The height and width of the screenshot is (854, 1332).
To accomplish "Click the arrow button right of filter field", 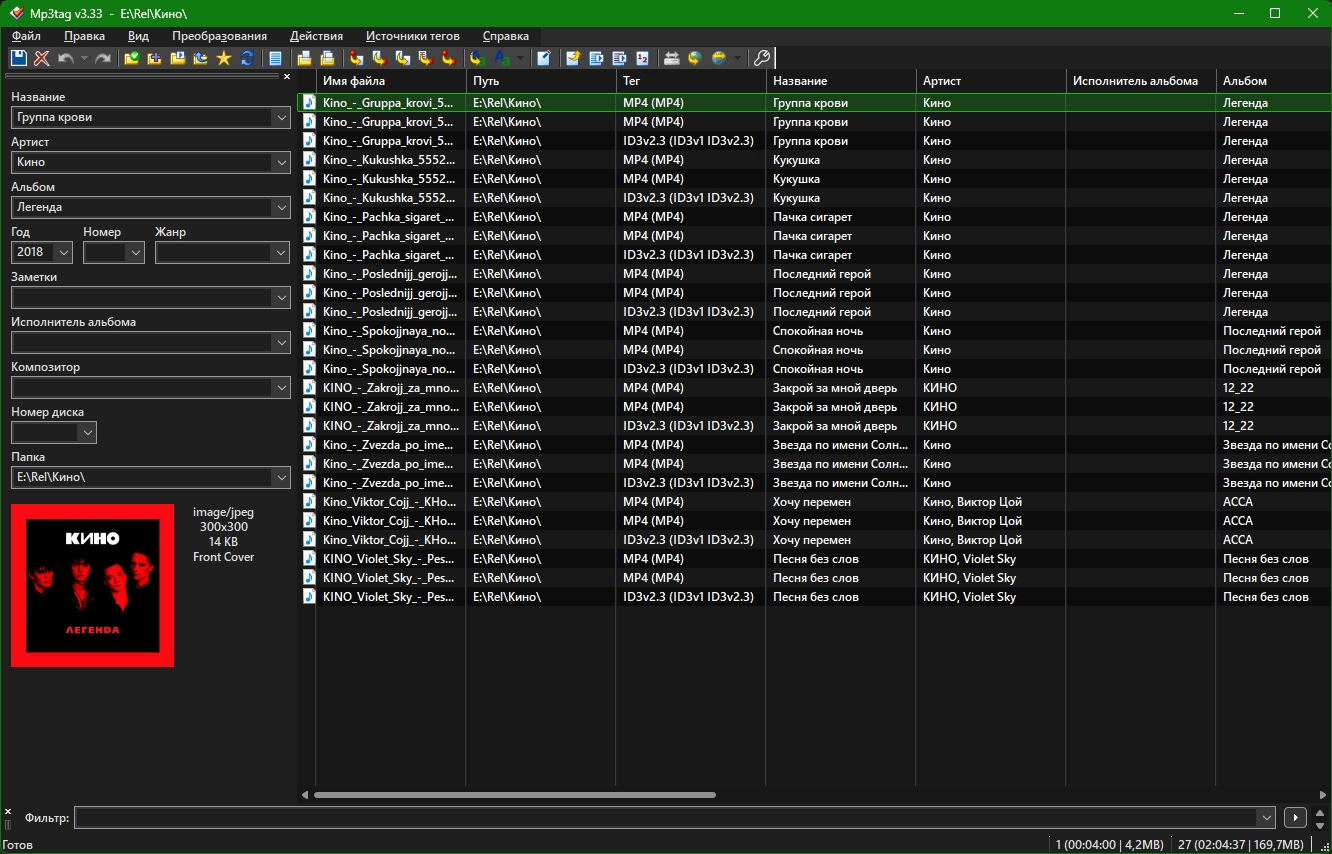I will pos(1295,818).
